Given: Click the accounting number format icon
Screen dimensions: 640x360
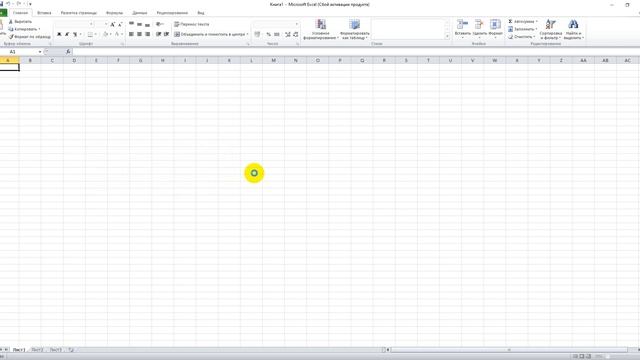Looking at the screenshot, I should [x=257, y=34].
